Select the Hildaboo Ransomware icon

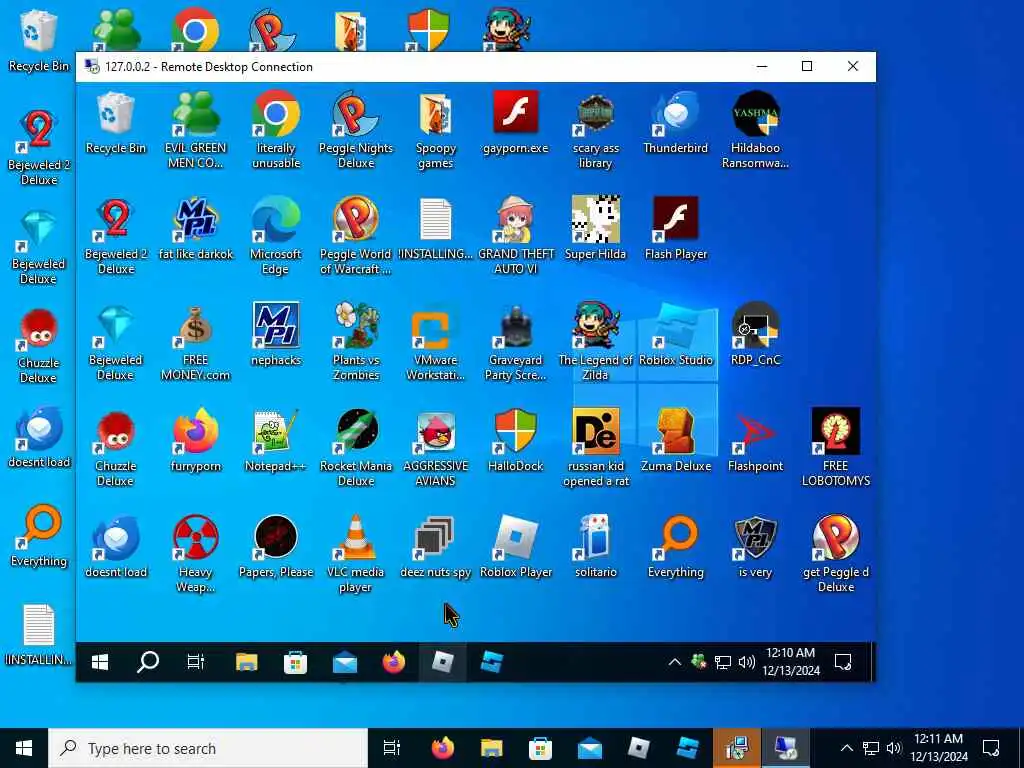pos(755,114)
